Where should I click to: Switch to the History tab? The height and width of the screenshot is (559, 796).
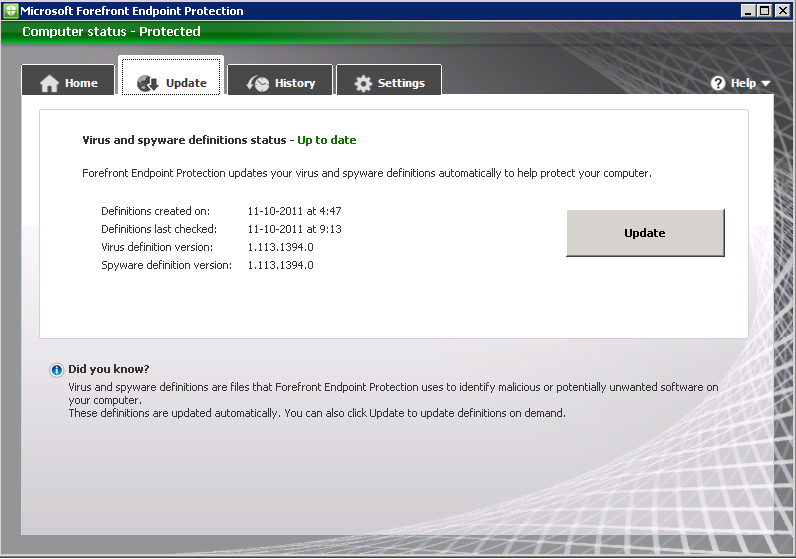tap(280, 81)
